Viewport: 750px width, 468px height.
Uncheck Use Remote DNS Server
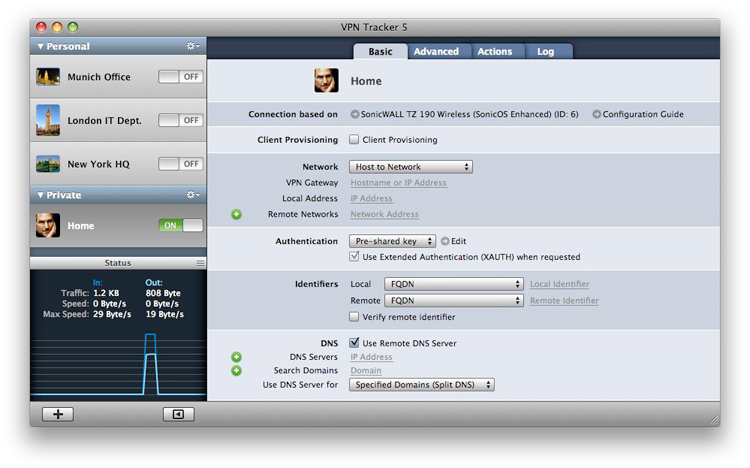click(x=354, y=343)
